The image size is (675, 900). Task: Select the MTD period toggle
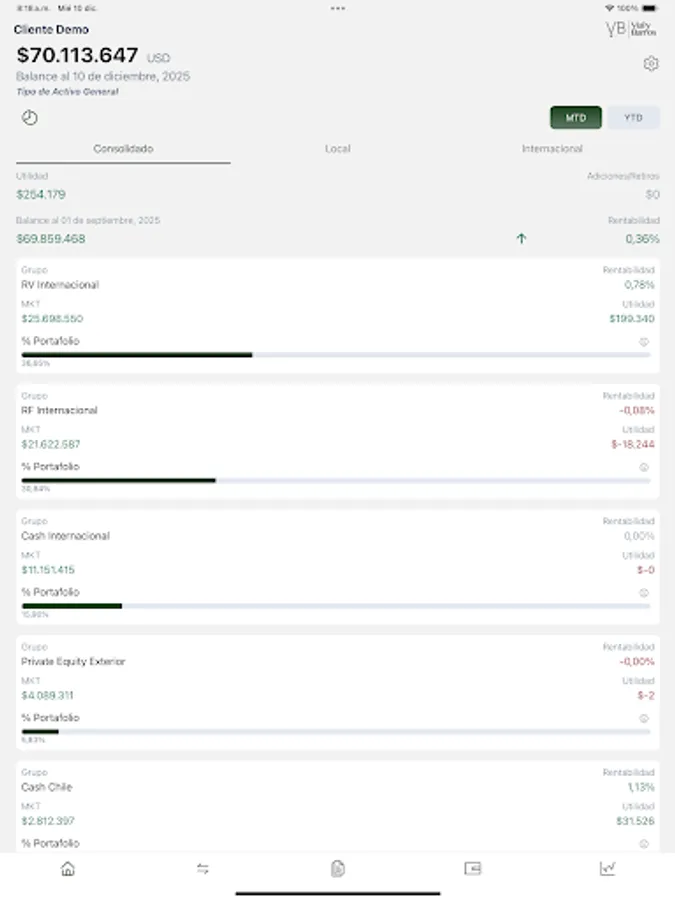(576, 118)
